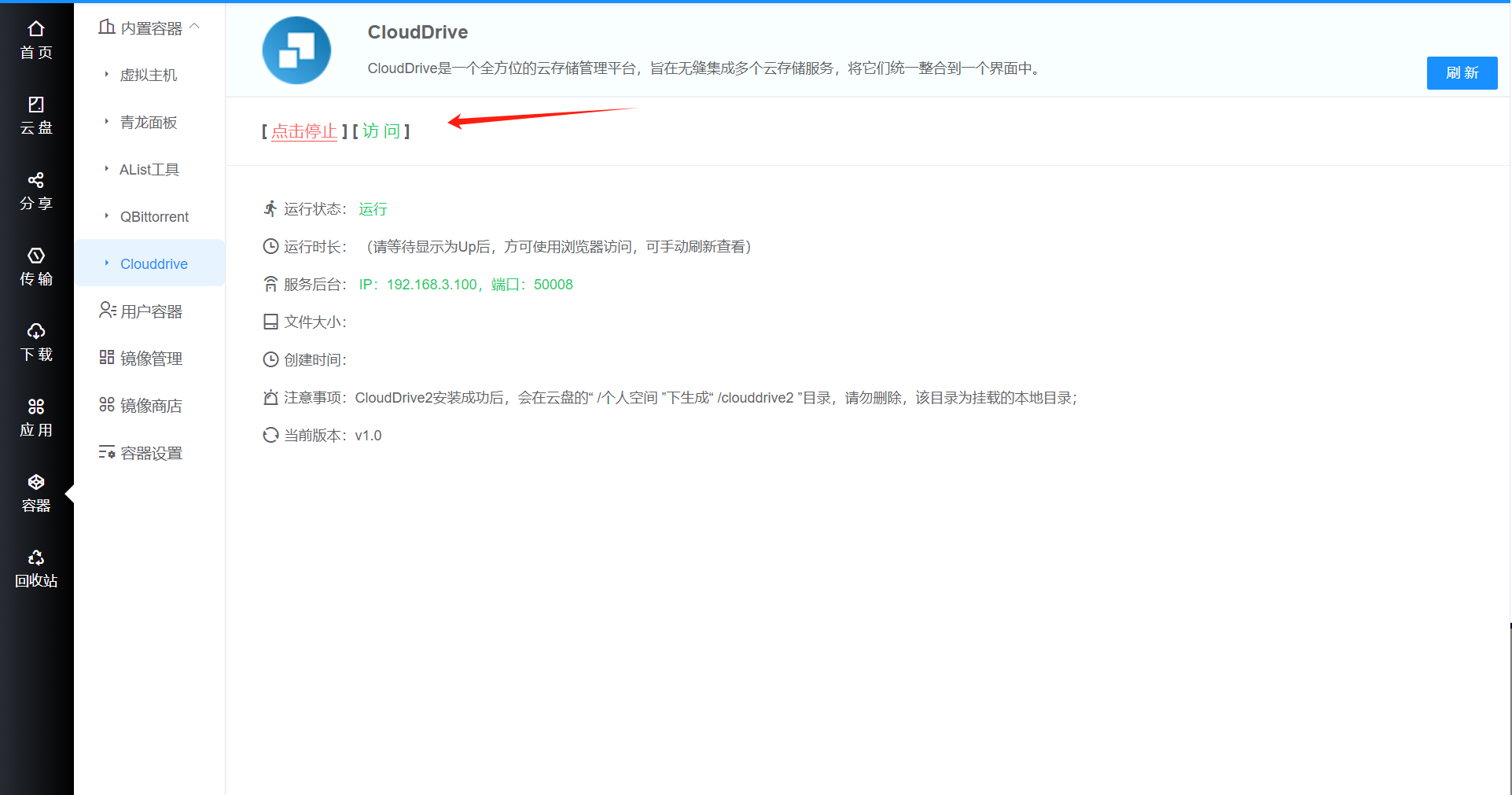Select 青龙面板 in the submenu

coord(149,122)
